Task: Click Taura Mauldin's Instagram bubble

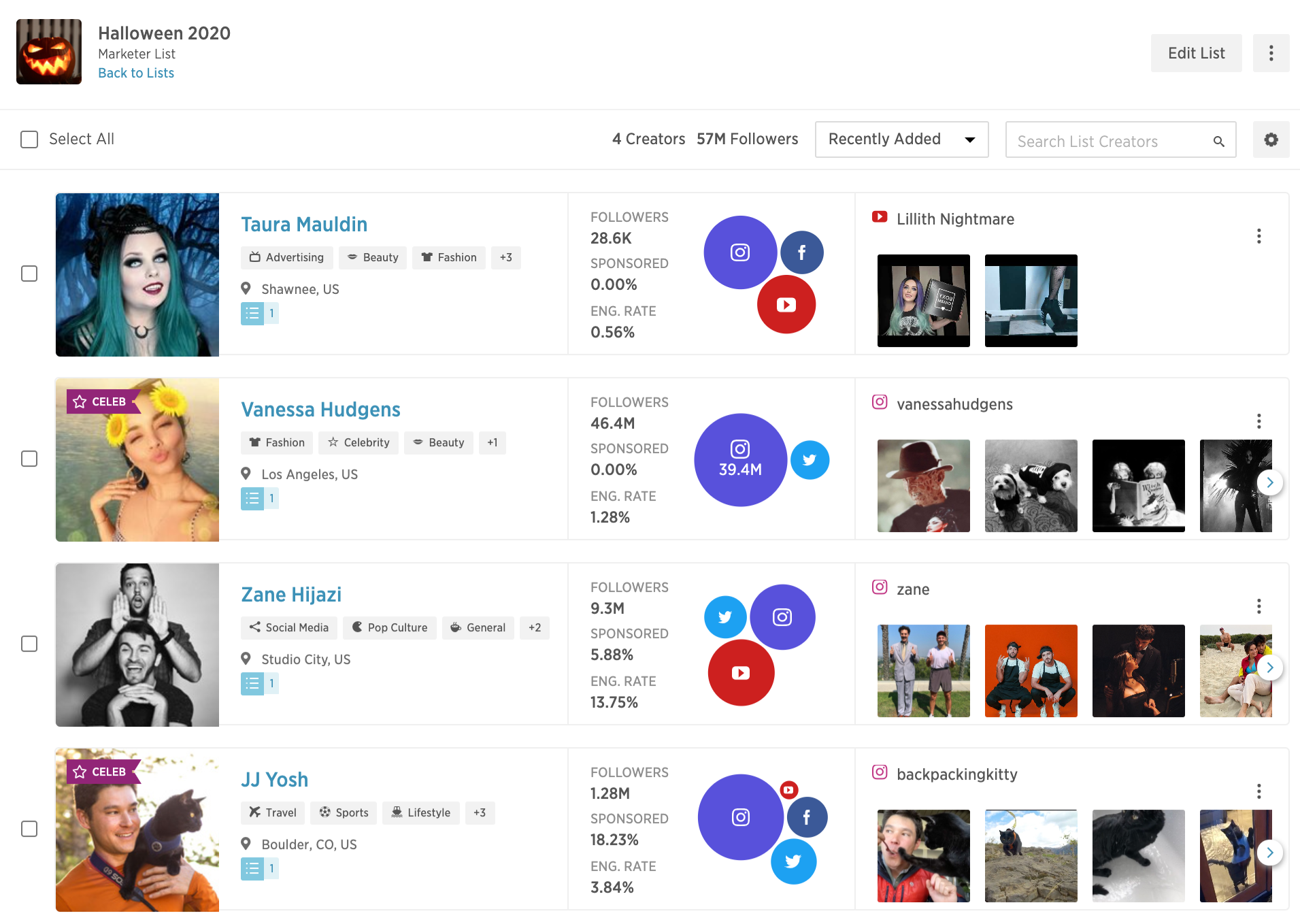Action: [x=740, y=252]
